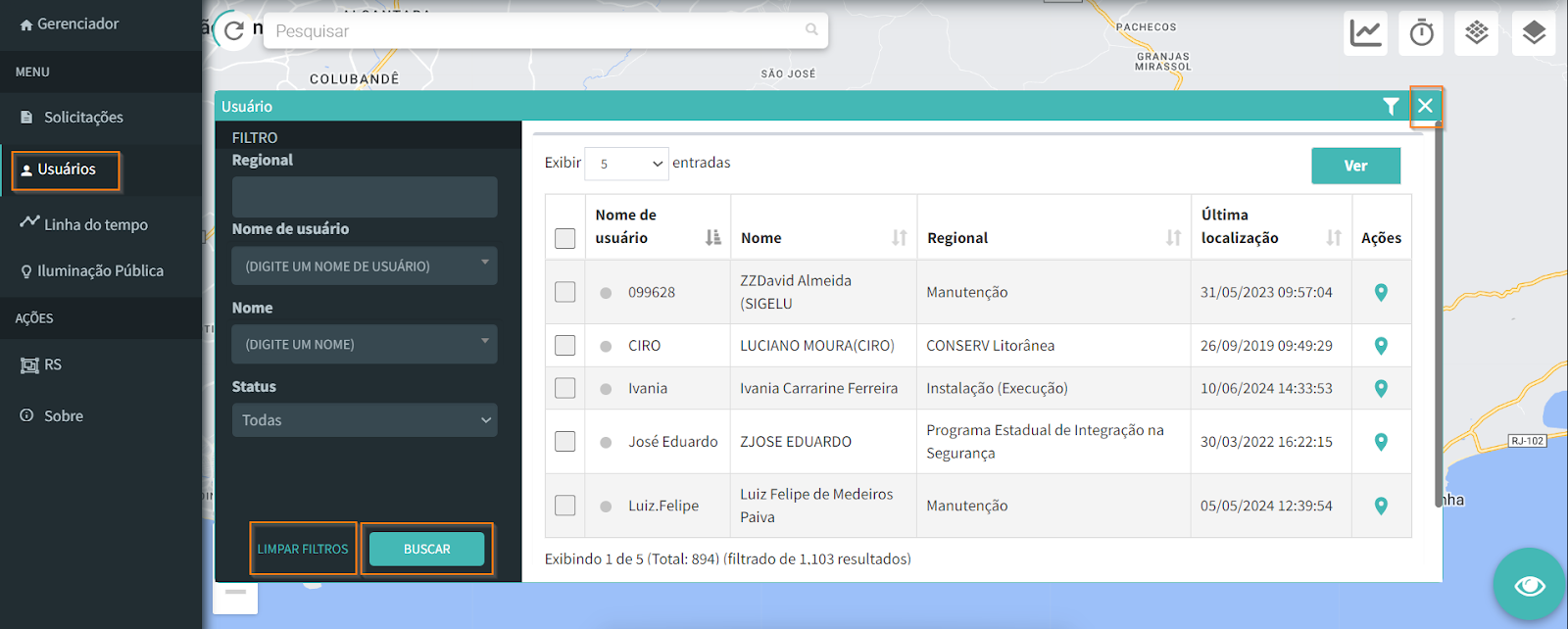The image size is (1568, 629).
Task: Expand the Status dropdown showing Todas
Action: click(x=365, y=420)
